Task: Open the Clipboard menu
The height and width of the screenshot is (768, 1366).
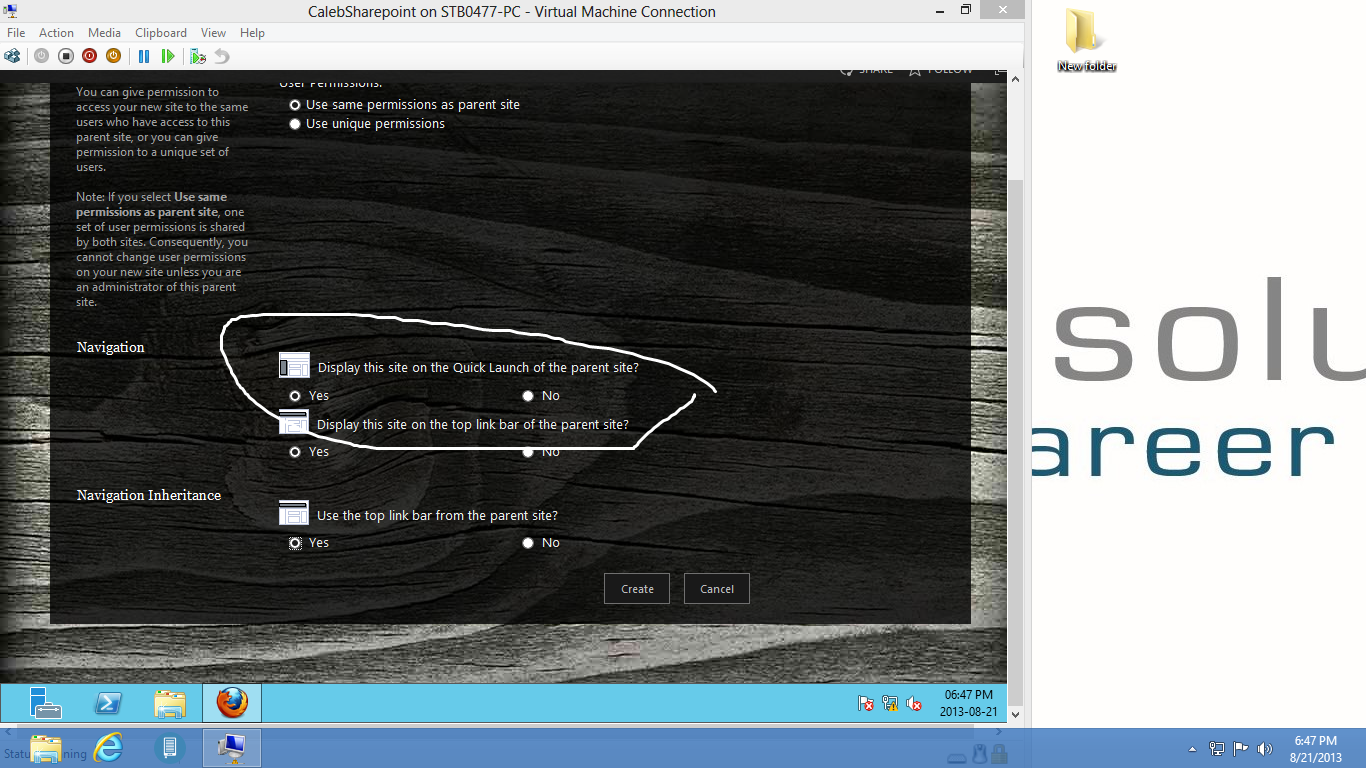Action: pyautogui.click(x=161, y=33)
